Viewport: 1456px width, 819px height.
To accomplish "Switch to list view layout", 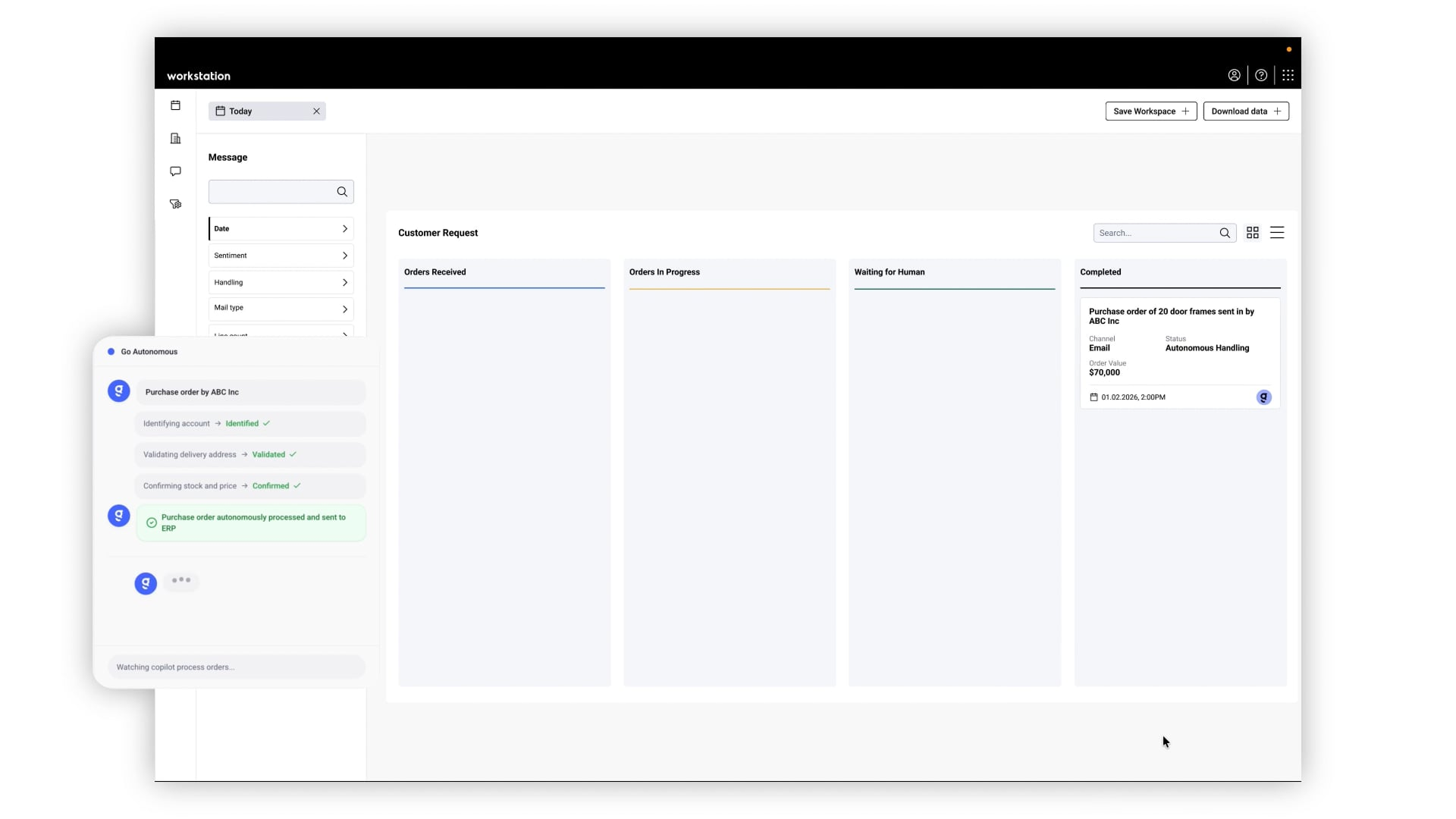I will click(1277, 233).
